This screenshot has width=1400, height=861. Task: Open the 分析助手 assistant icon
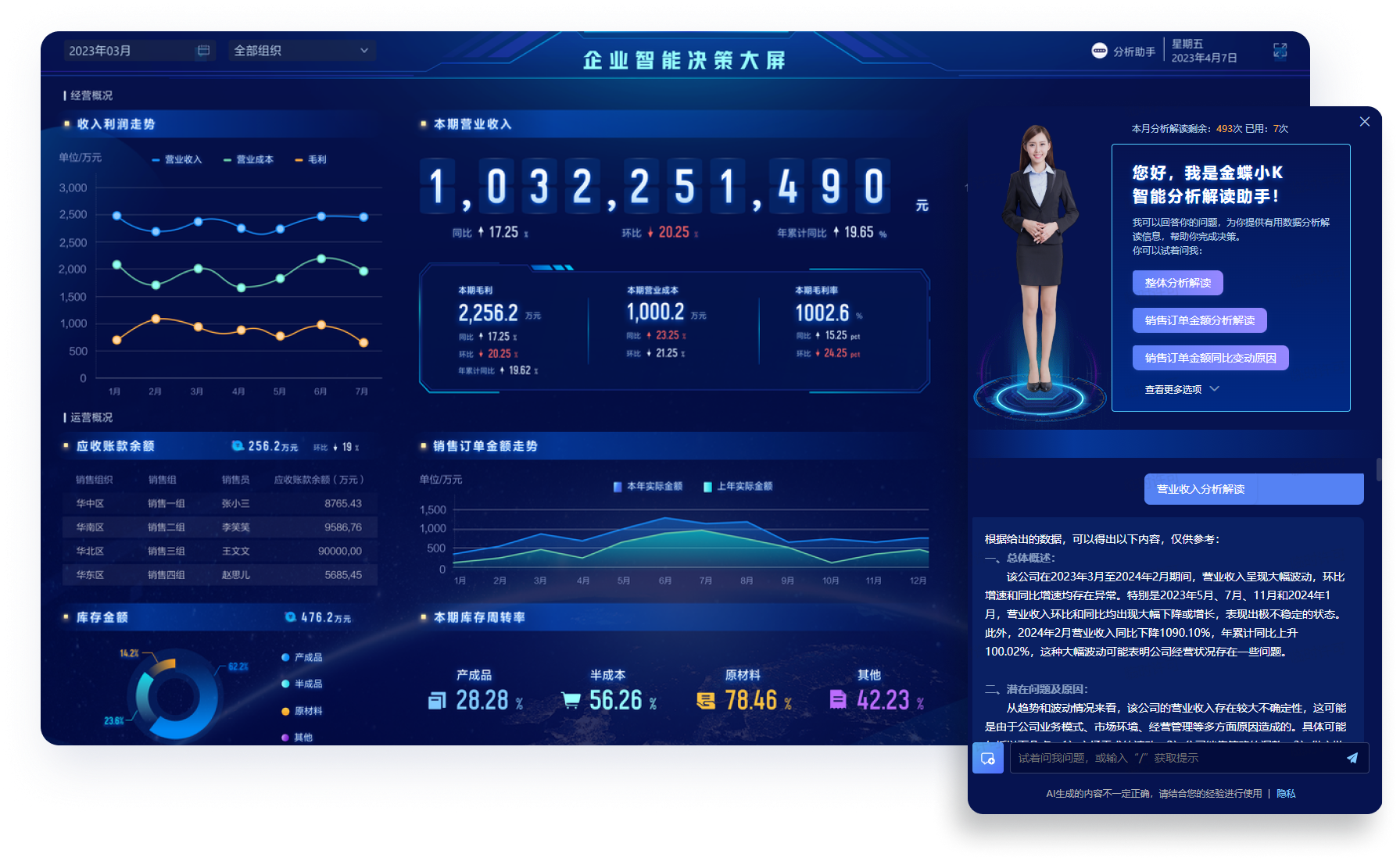click(1099, 51)
